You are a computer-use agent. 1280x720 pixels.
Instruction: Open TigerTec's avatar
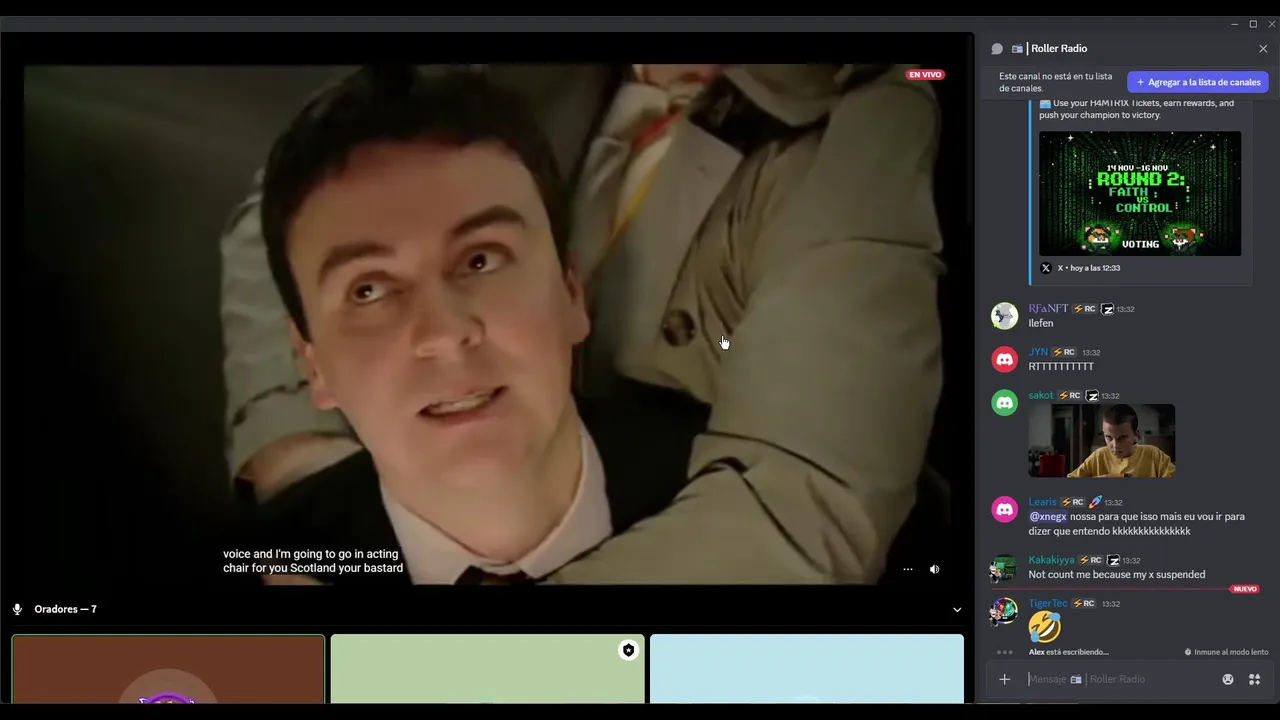[x=1004, y=610]
